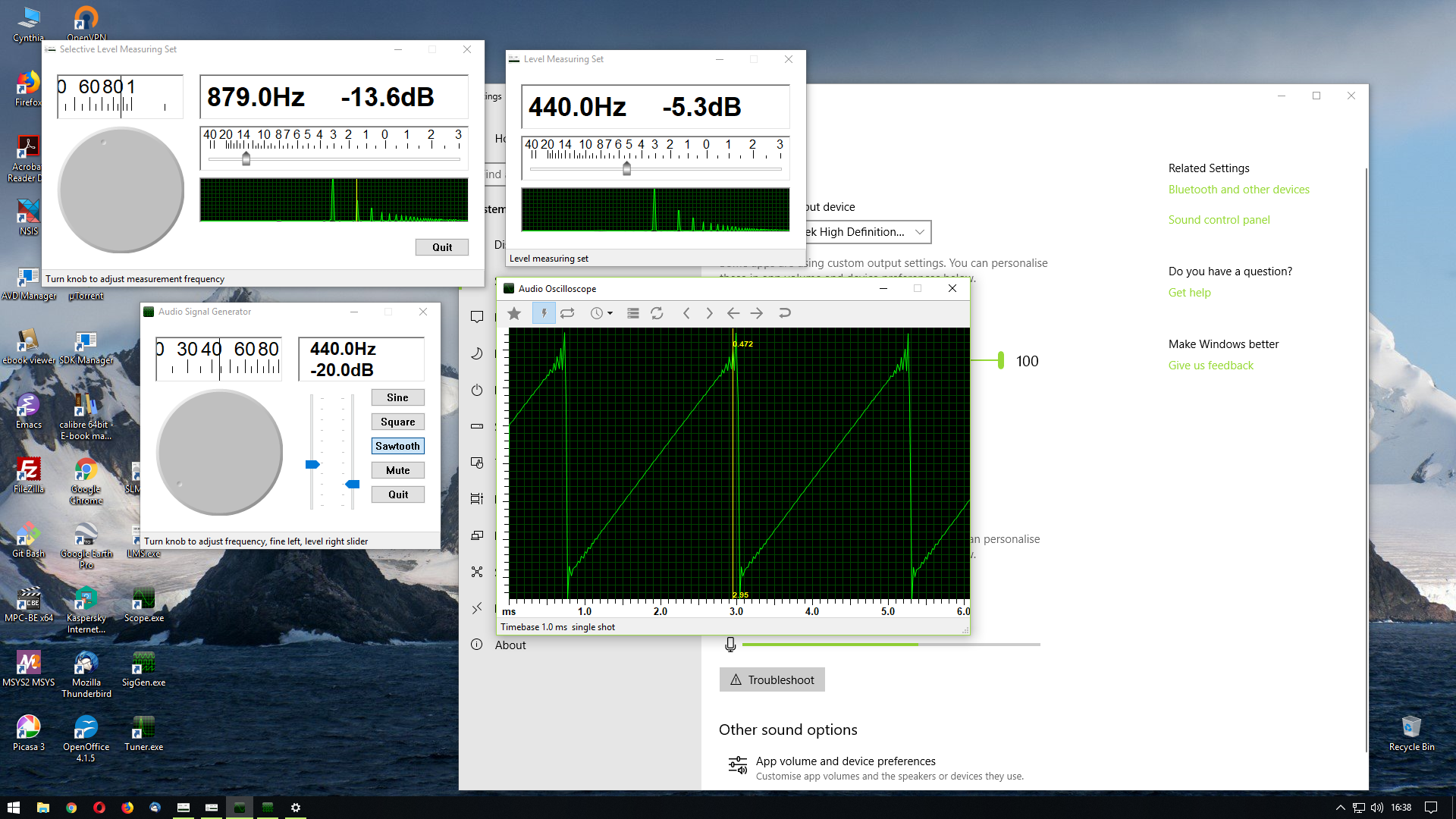The width and height of the screenshot is (1456, 819).
Task: Click the Notifications icon in Settings sidebar
Action: point(477,317)
